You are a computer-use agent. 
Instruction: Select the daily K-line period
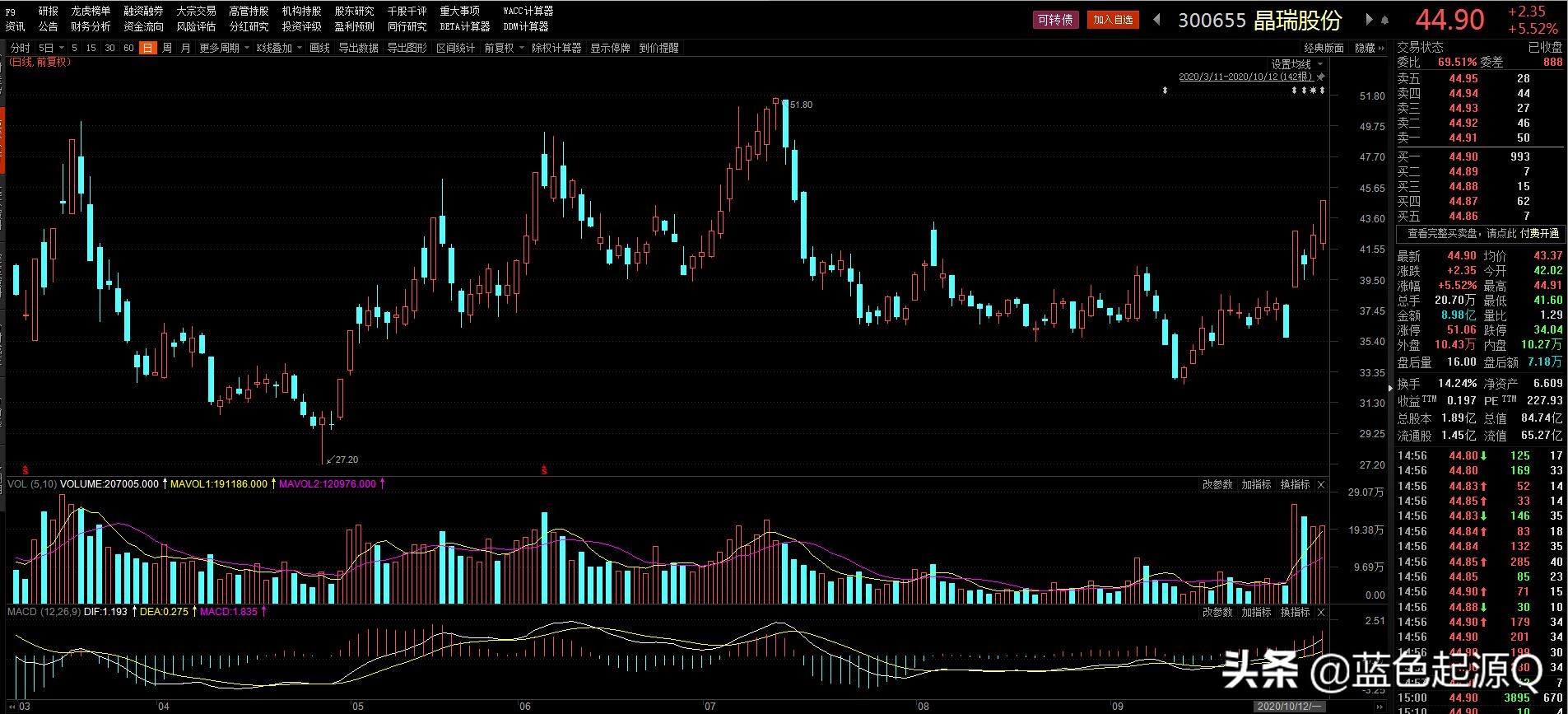(x=147, y=48)
